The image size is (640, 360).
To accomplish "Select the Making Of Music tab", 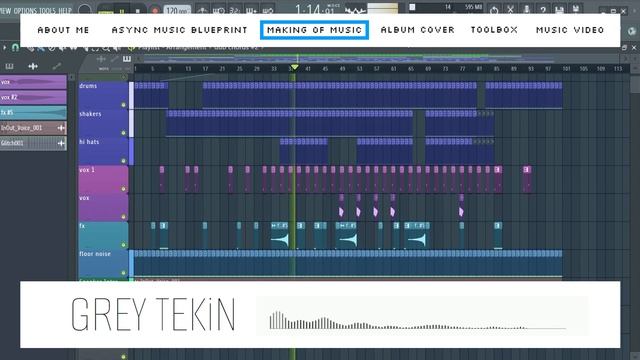I will (314, 30).
